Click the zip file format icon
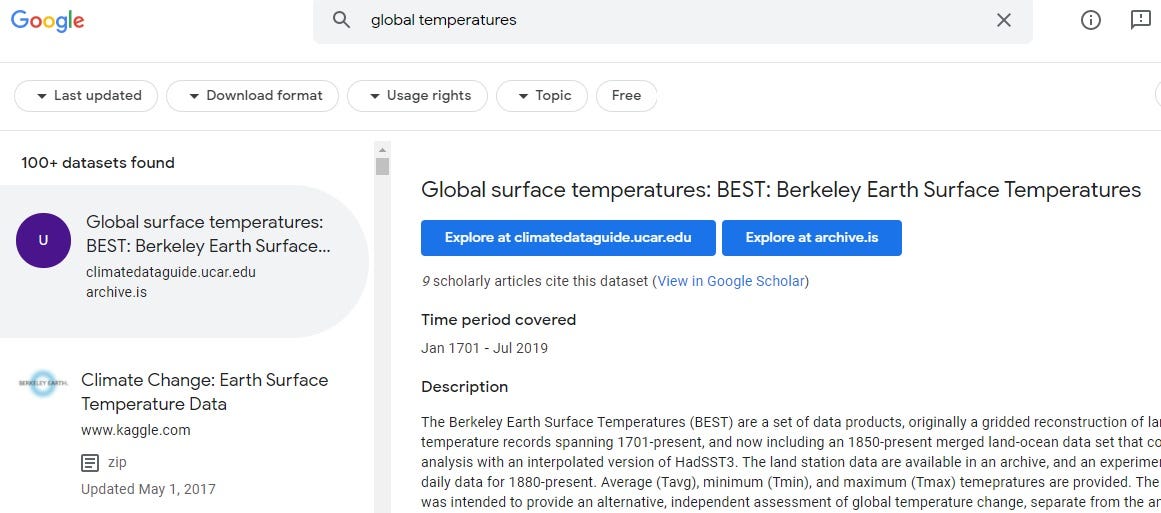Viewport: 1161px width, 513px height. pyautogui.click(x=91, y=463)
